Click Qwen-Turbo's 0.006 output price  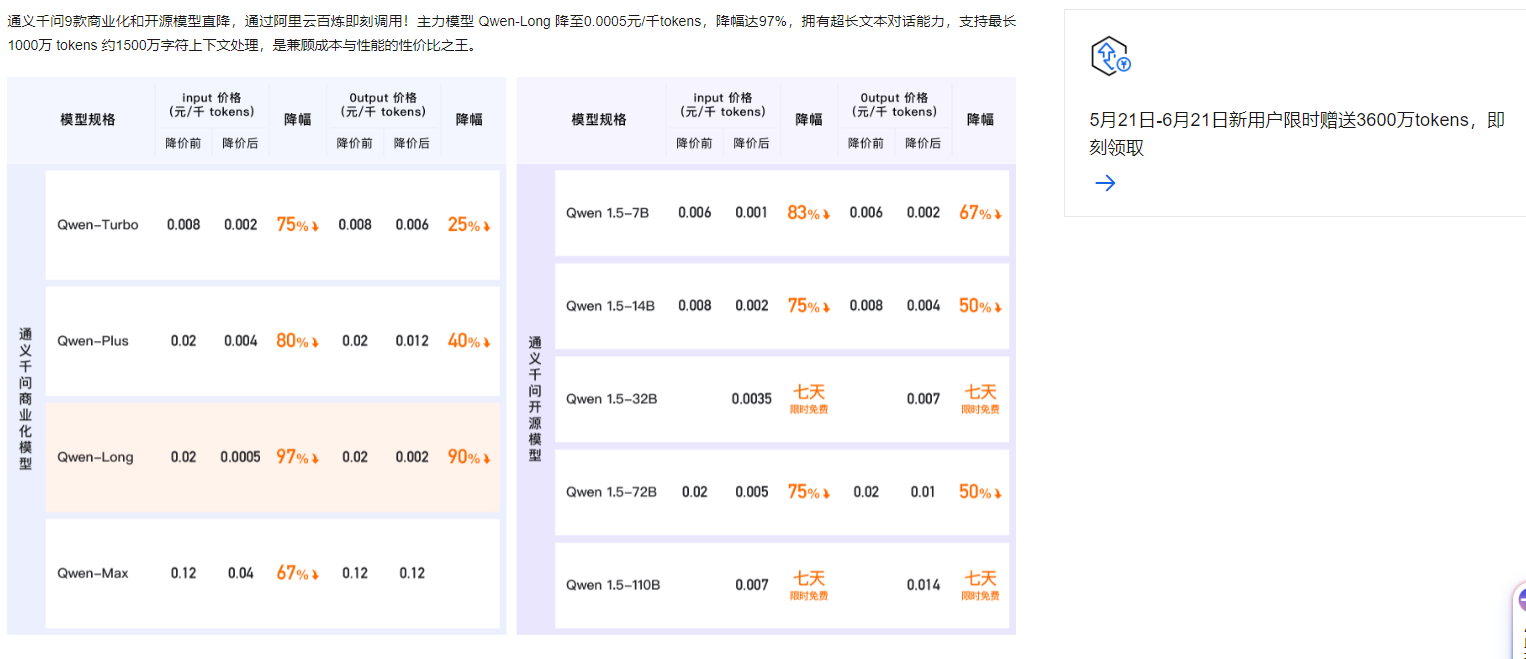[x=412, y=225]
